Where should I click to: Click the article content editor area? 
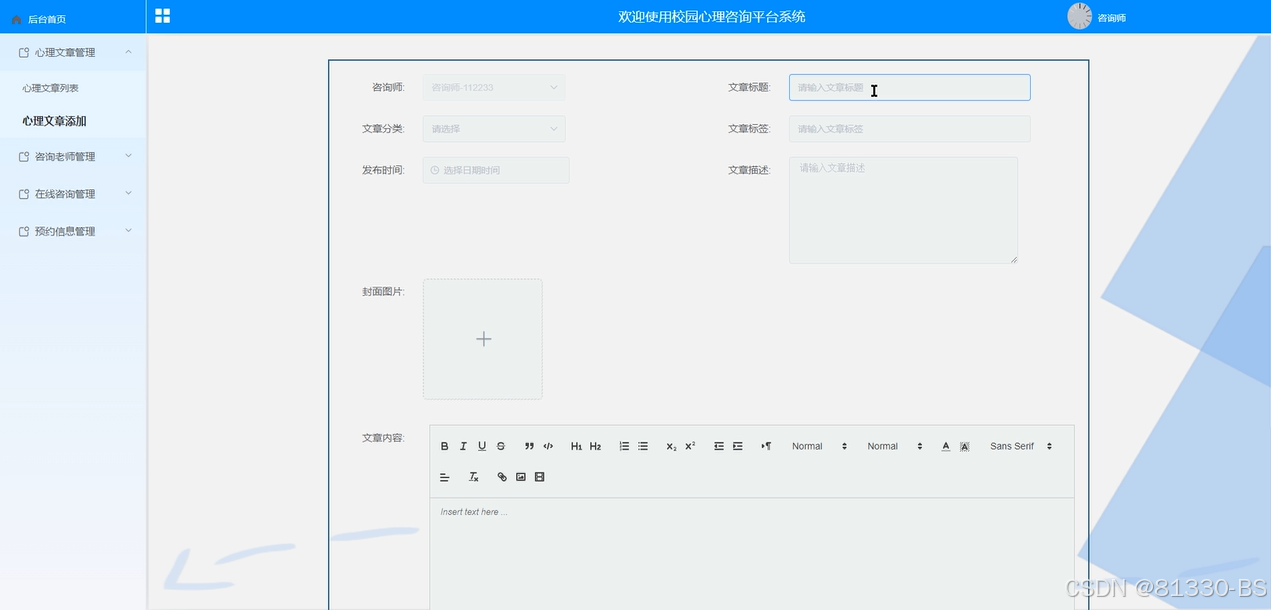pyautogui.click(x=752, y=553)
